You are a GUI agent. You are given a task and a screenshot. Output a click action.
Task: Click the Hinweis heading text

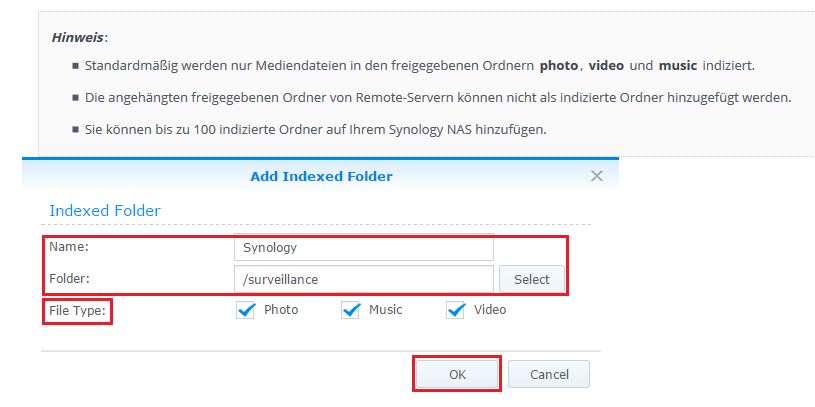tap(79, 37)
